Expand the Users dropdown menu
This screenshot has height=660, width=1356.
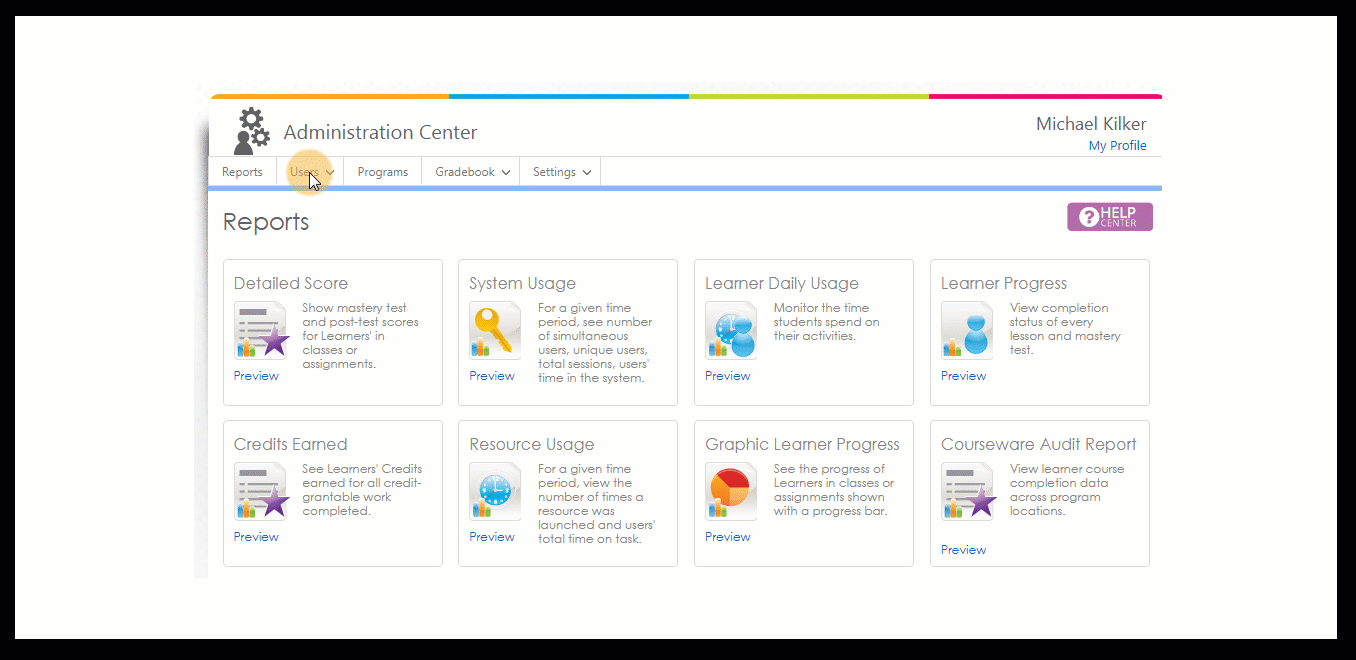click(x=310, y=172)
